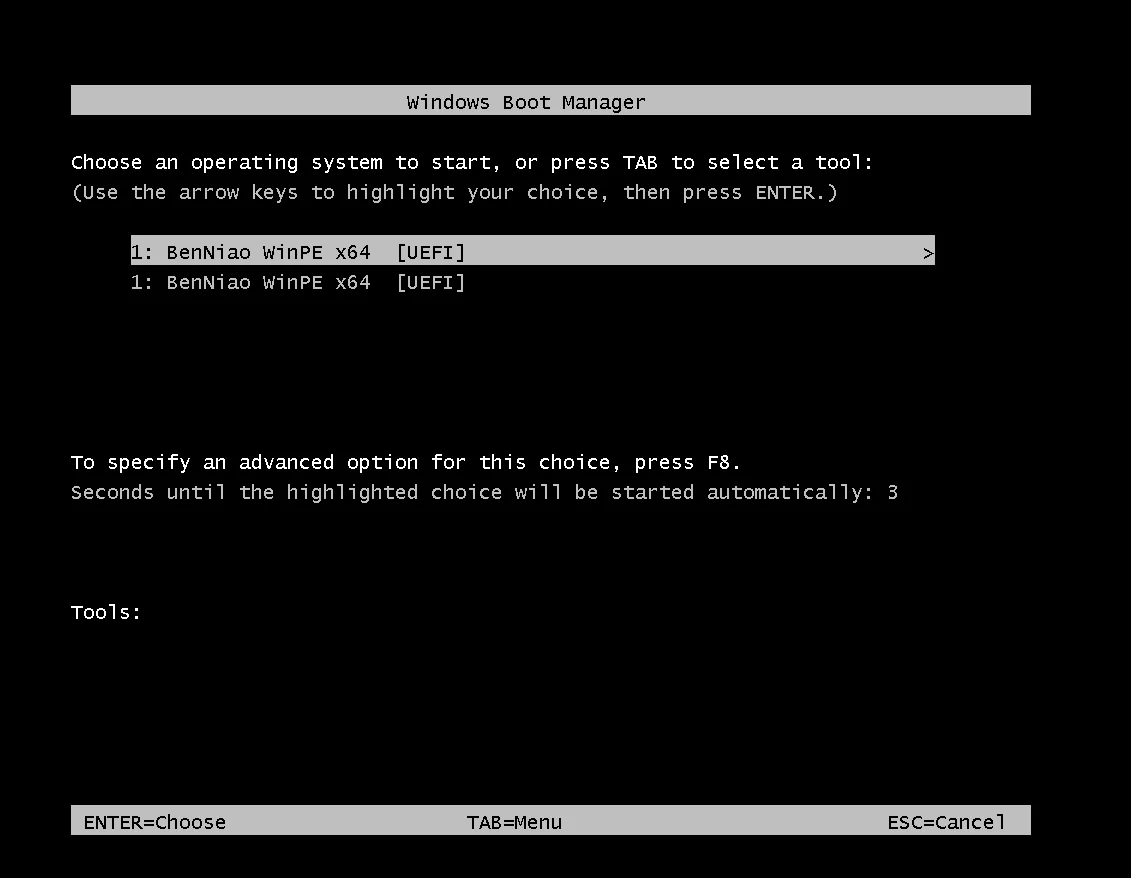Screen dimensions: 1131x878
Task: Click the Windows Boot Manager title text
Action: point(526,102)
